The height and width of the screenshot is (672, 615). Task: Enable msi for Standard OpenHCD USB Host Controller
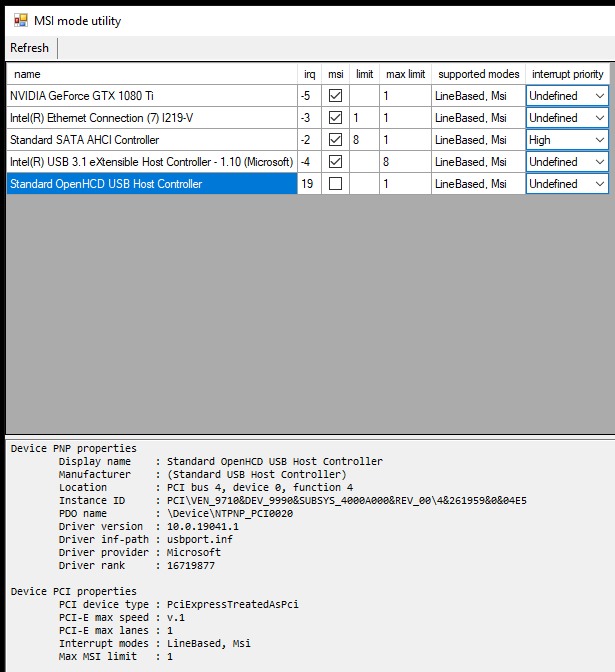pyautogui.click(x=335, y=184)
